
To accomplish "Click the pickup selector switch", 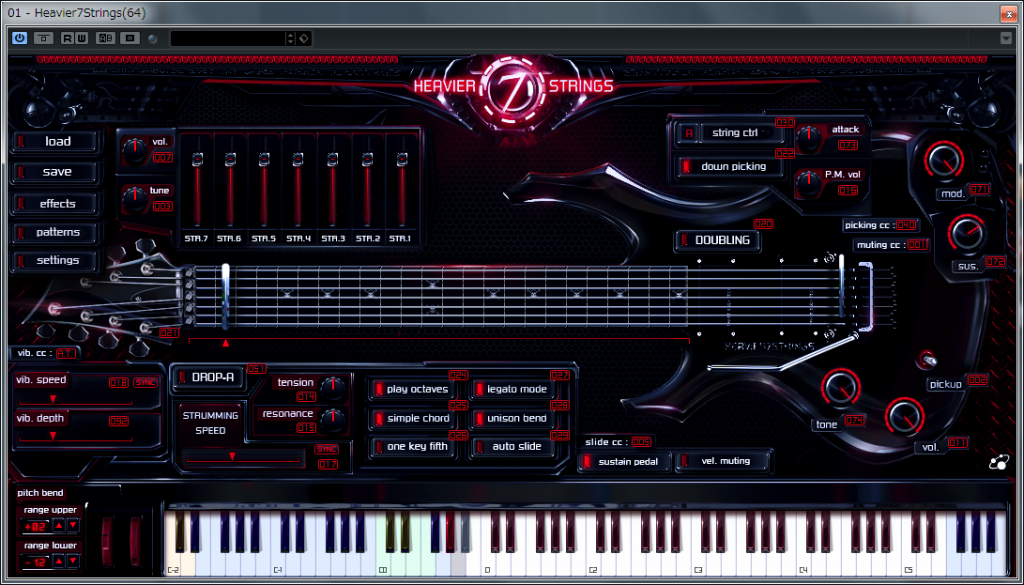I will click(930, 360).
